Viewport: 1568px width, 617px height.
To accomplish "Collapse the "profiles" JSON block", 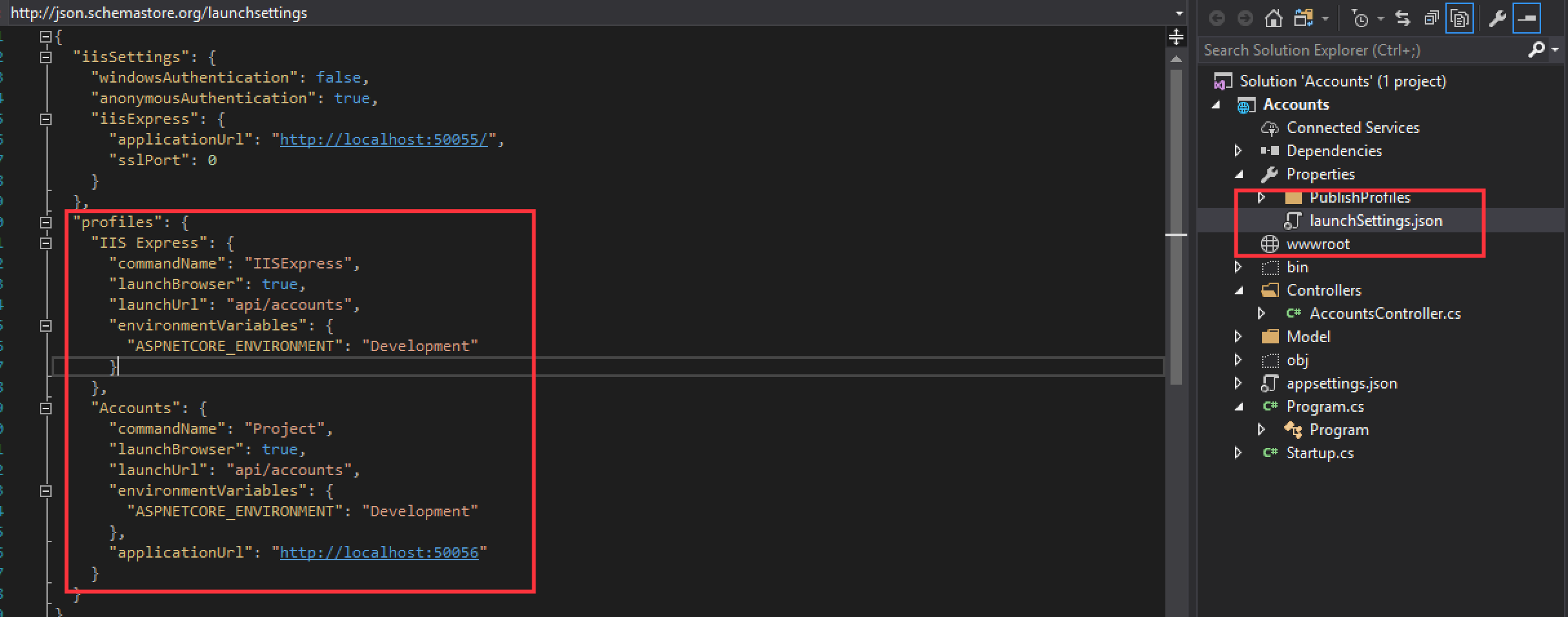I will point(45,223).
